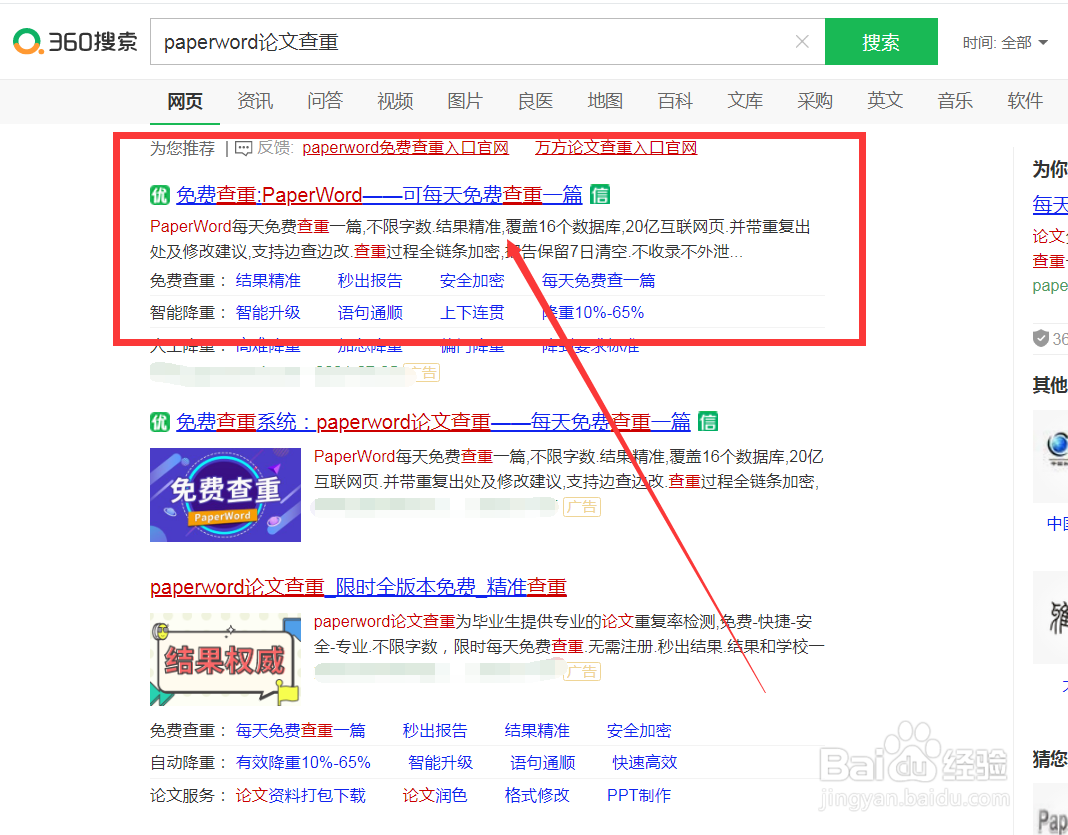Open the 音乐 tab
Image resolution: width=1068 pixels, height=835 pixels.
tap(955, 101)
